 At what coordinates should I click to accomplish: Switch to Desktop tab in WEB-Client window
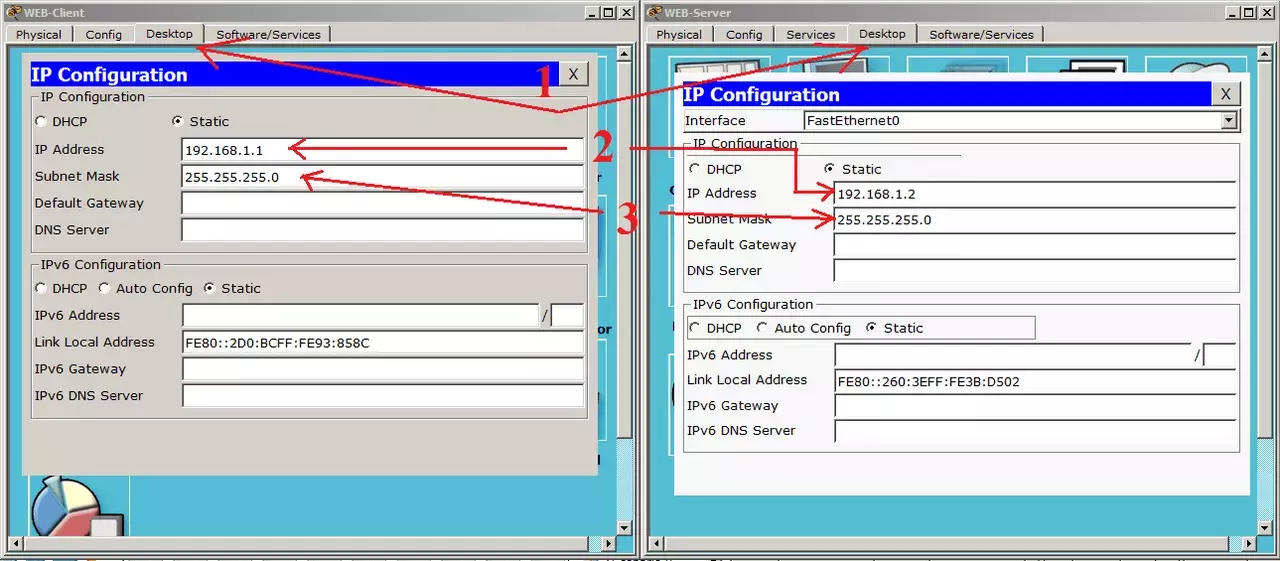point(169,33)
